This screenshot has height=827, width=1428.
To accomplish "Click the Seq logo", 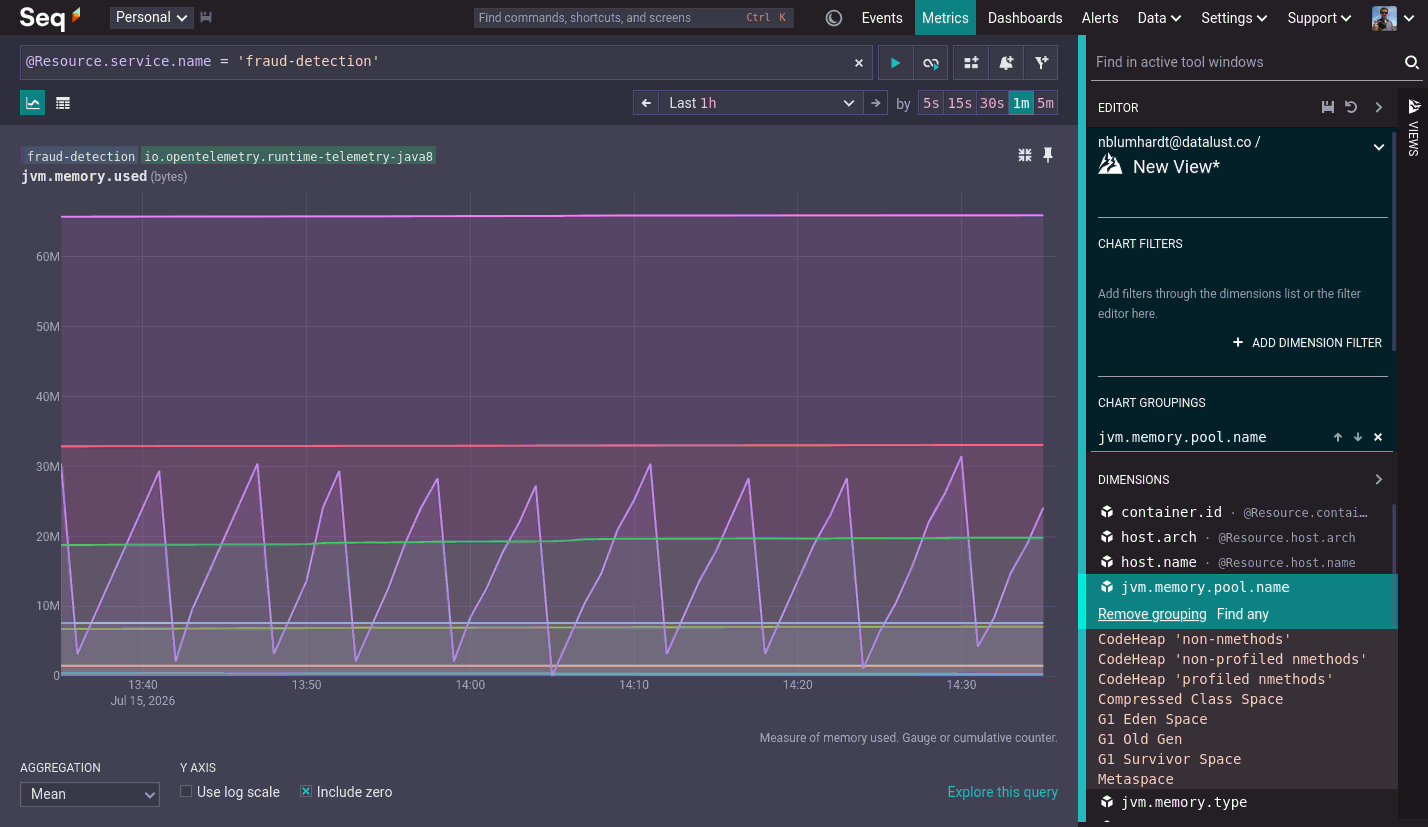I will point(51,17).
